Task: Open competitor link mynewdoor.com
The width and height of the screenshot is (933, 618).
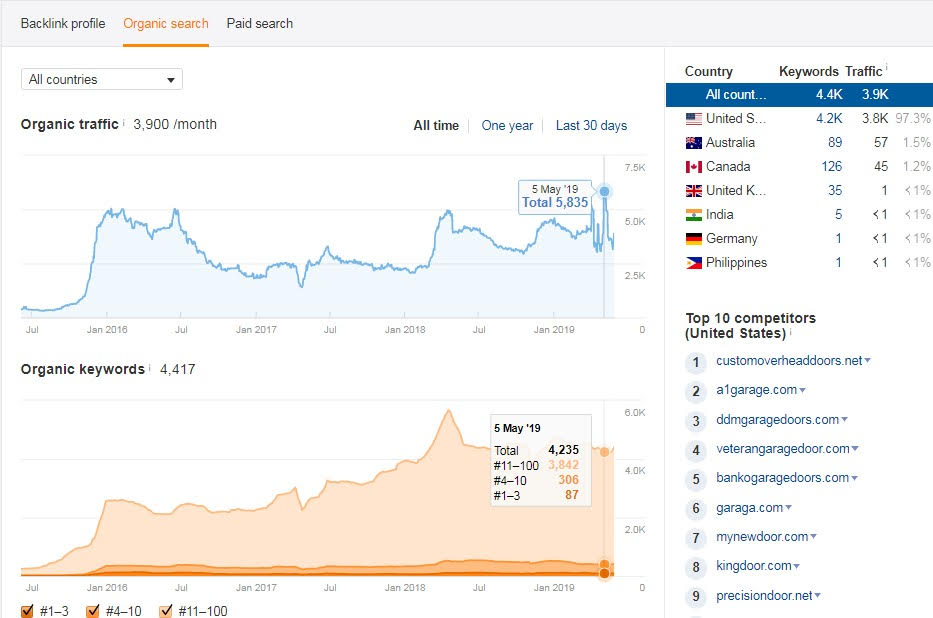Action: tap(762, 537)
